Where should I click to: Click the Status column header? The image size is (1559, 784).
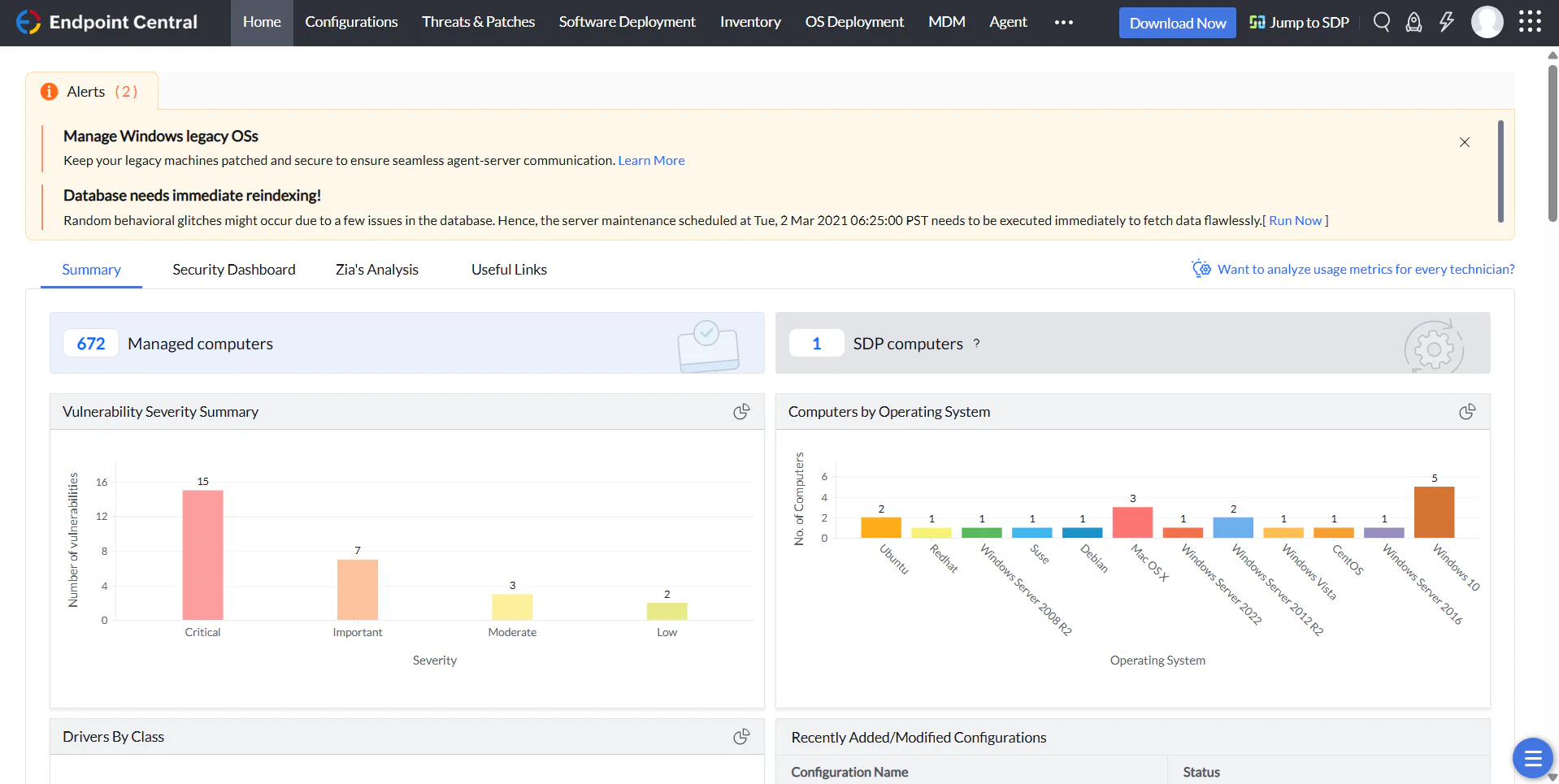[x=1201, y=773]
